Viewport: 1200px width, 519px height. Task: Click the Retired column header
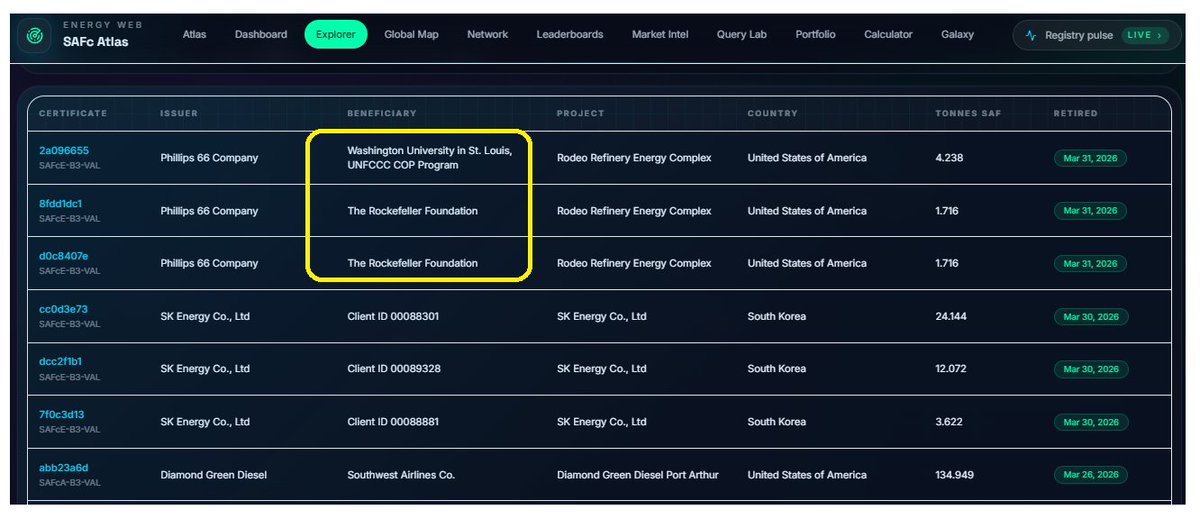[1075, 113]
